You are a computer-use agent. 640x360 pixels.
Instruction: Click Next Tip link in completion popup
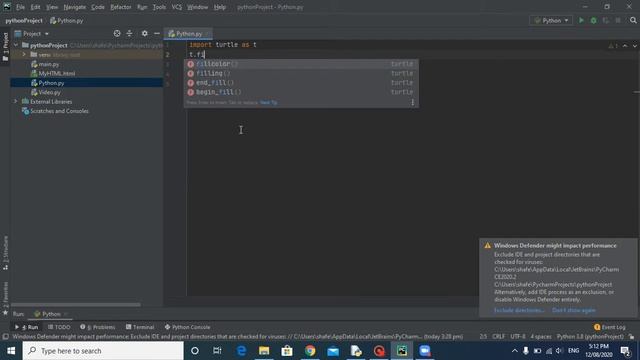point(269,102)
